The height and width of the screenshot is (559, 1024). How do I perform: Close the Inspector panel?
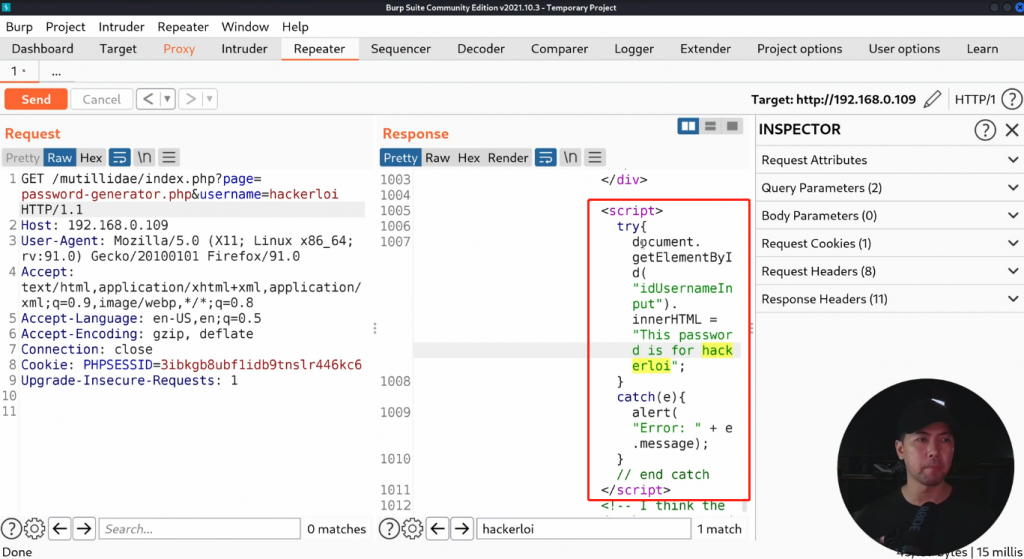click(x=1011, y=130)
